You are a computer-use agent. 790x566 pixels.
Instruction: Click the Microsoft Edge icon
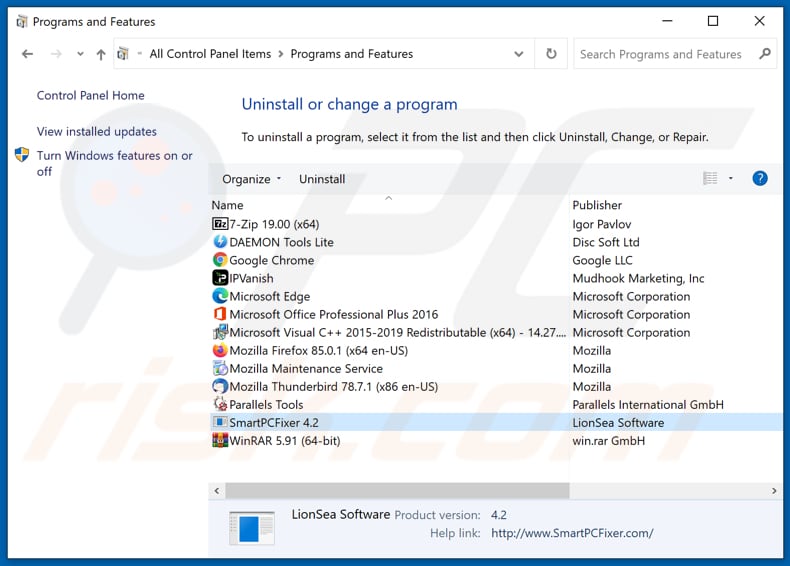coord(220,296)
